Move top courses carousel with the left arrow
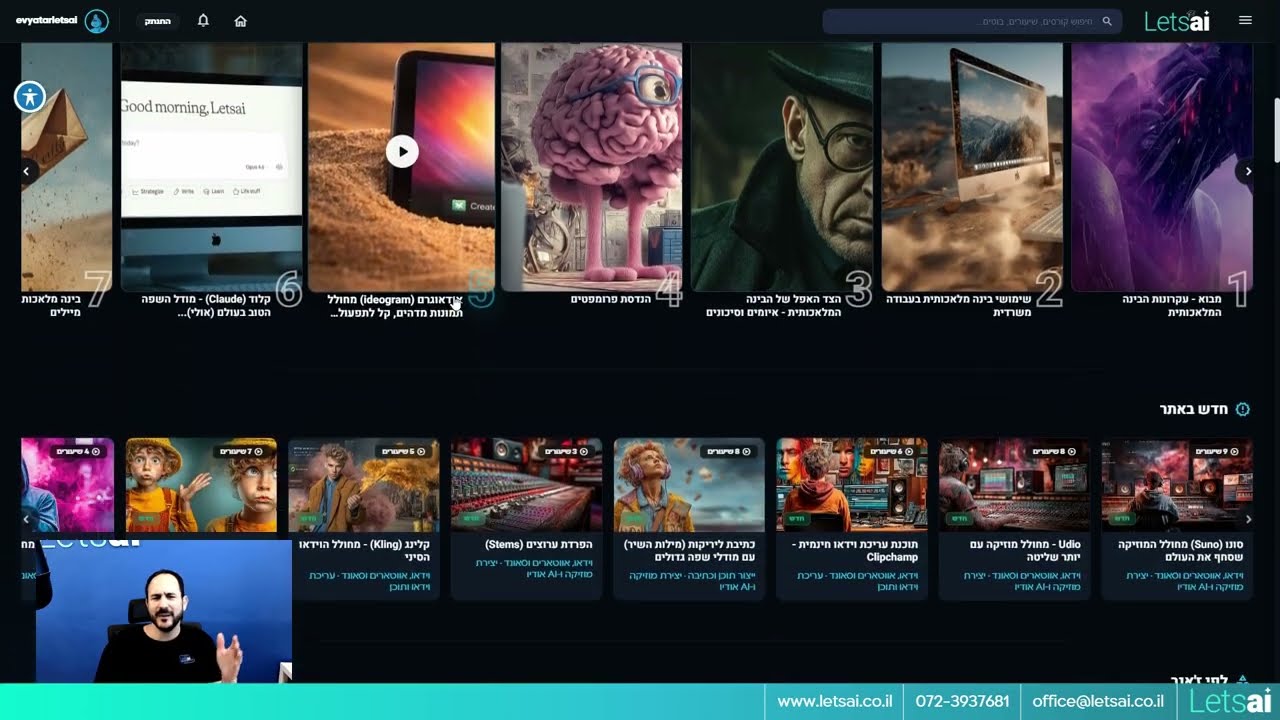The height and width of the screenshot is (720, 1280). [27, 172]
